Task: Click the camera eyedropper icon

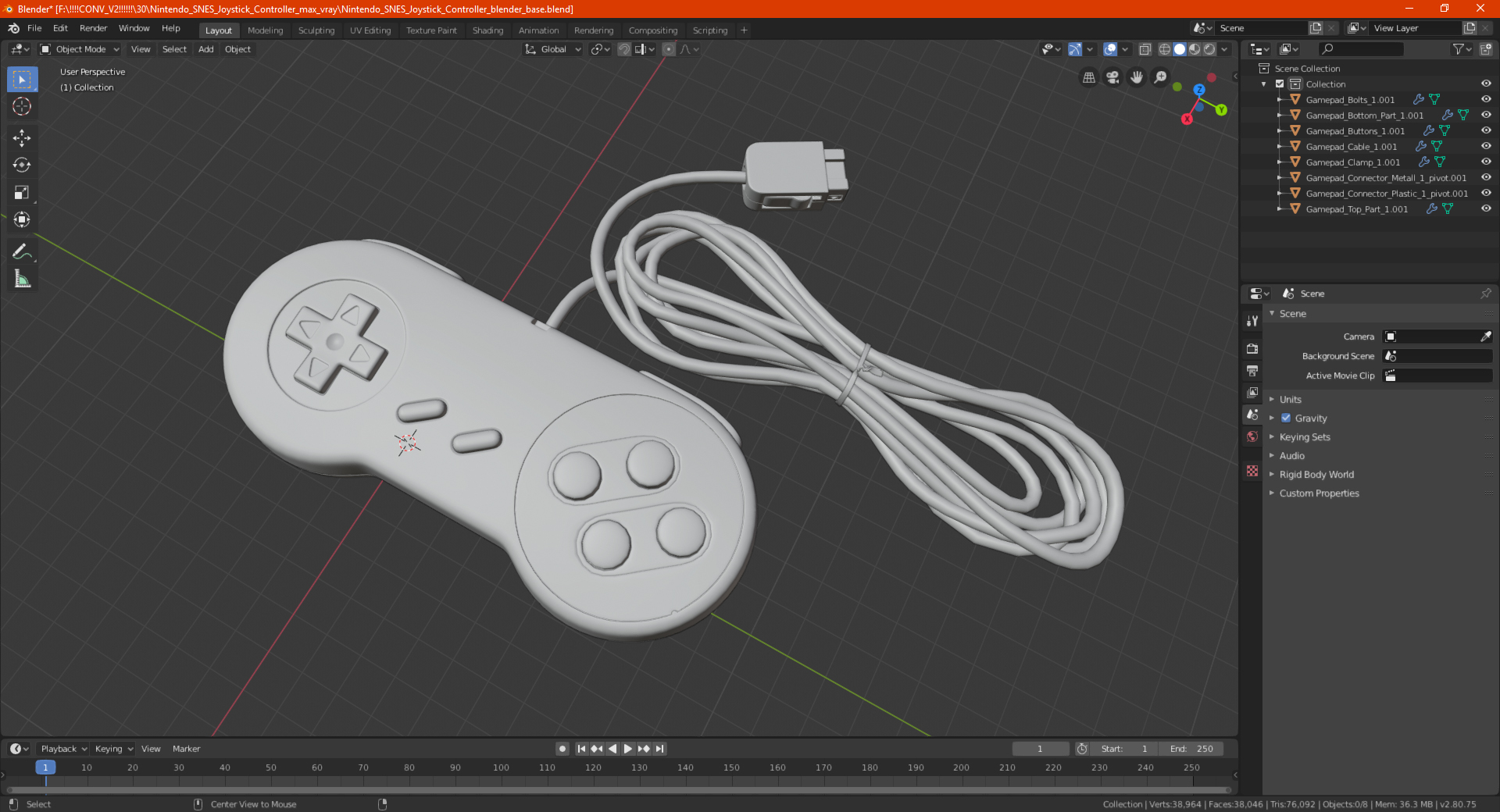Action: pyautogui.click(x=1485, y=337)
